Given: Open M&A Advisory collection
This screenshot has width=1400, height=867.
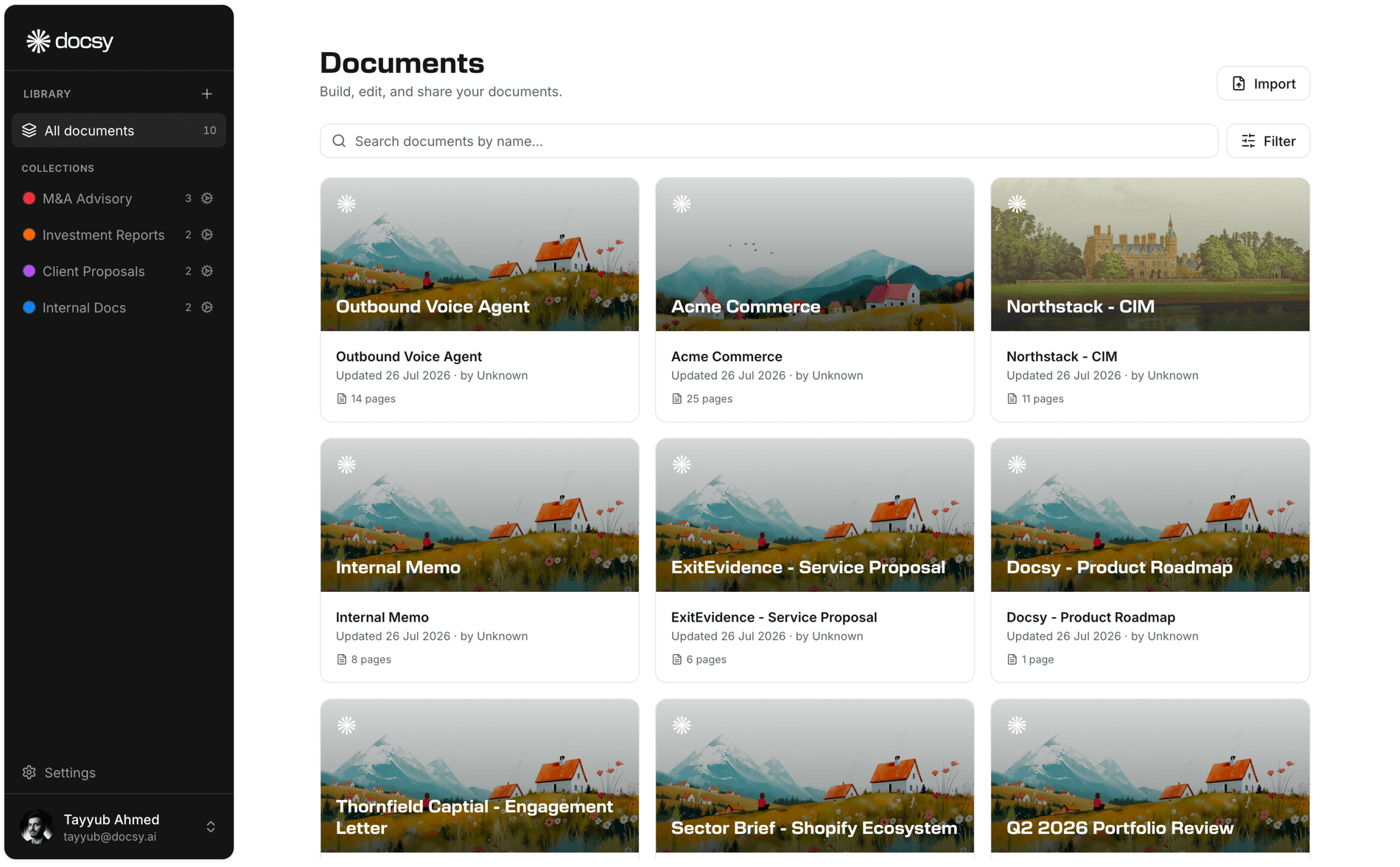Looking at the screenshot, I should (87, 198).
